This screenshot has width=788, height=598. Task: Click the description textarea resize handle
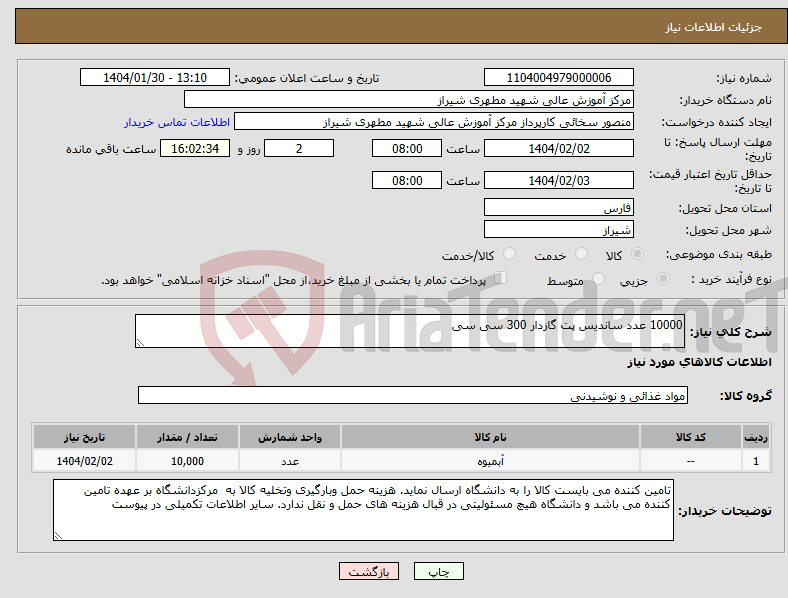(x=140, y=343)
